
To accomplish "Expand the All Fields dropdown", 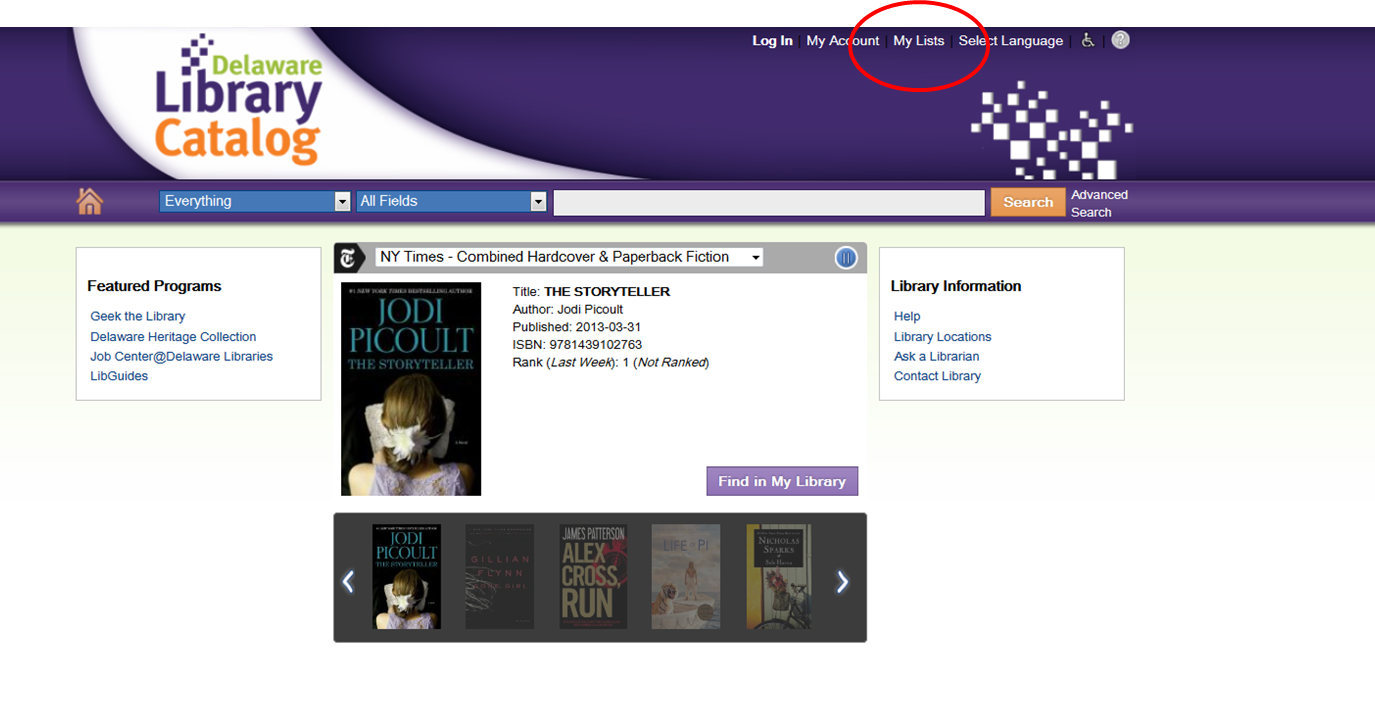I will click(451, 201).
